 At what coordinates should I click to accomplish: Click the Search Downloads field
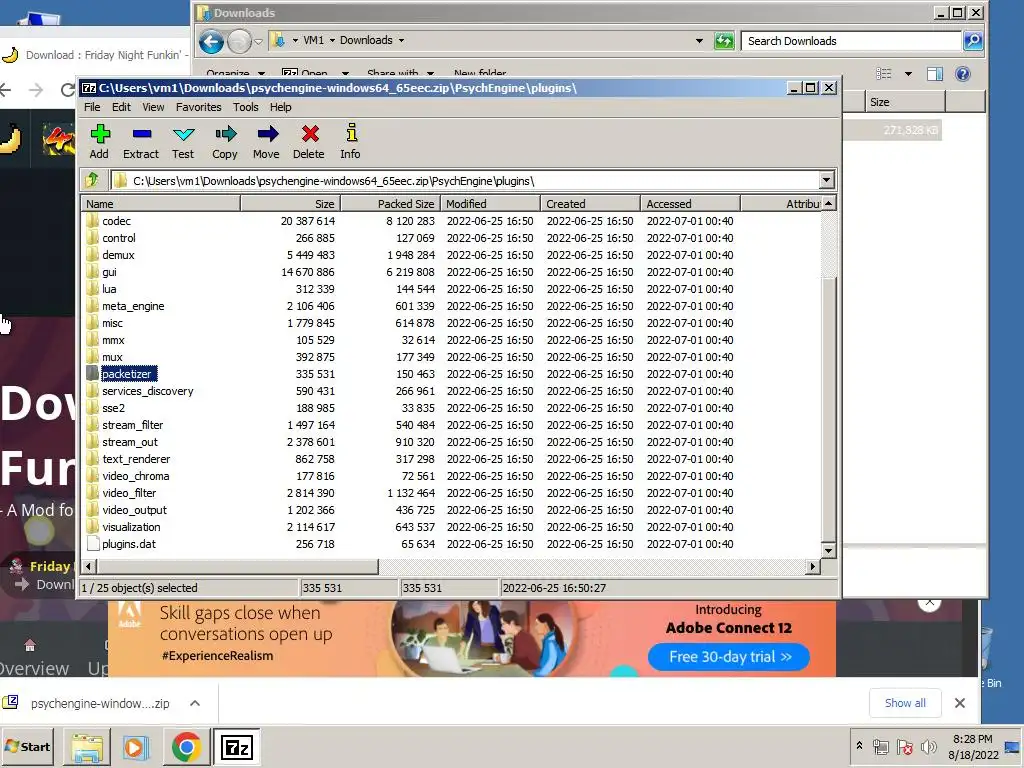(x=851, y=41)
